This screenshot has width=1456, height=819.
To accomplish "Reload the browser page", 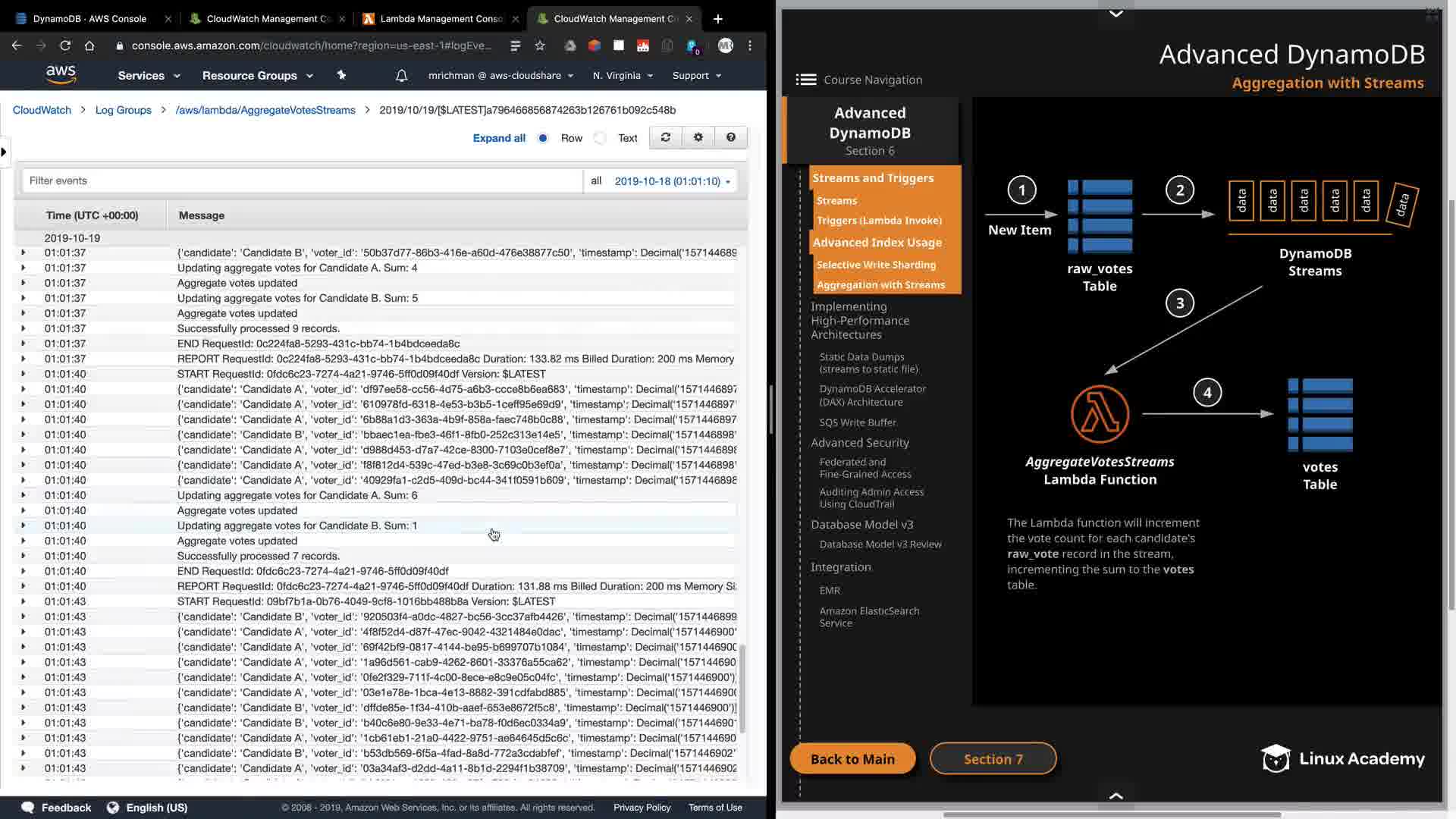I will 65,45.
